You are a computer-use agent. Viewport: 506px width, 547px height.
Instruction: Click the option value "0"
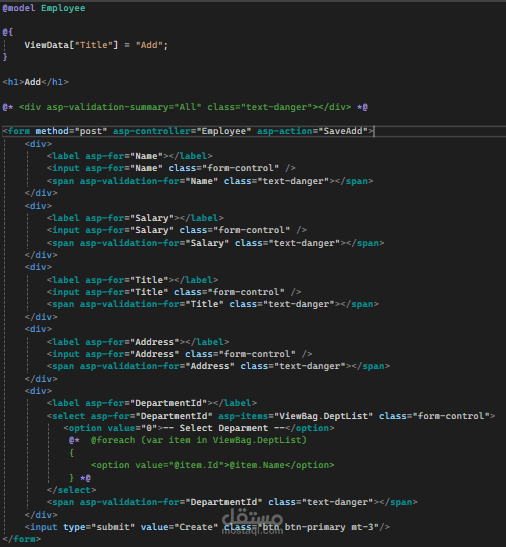[149, 428]
